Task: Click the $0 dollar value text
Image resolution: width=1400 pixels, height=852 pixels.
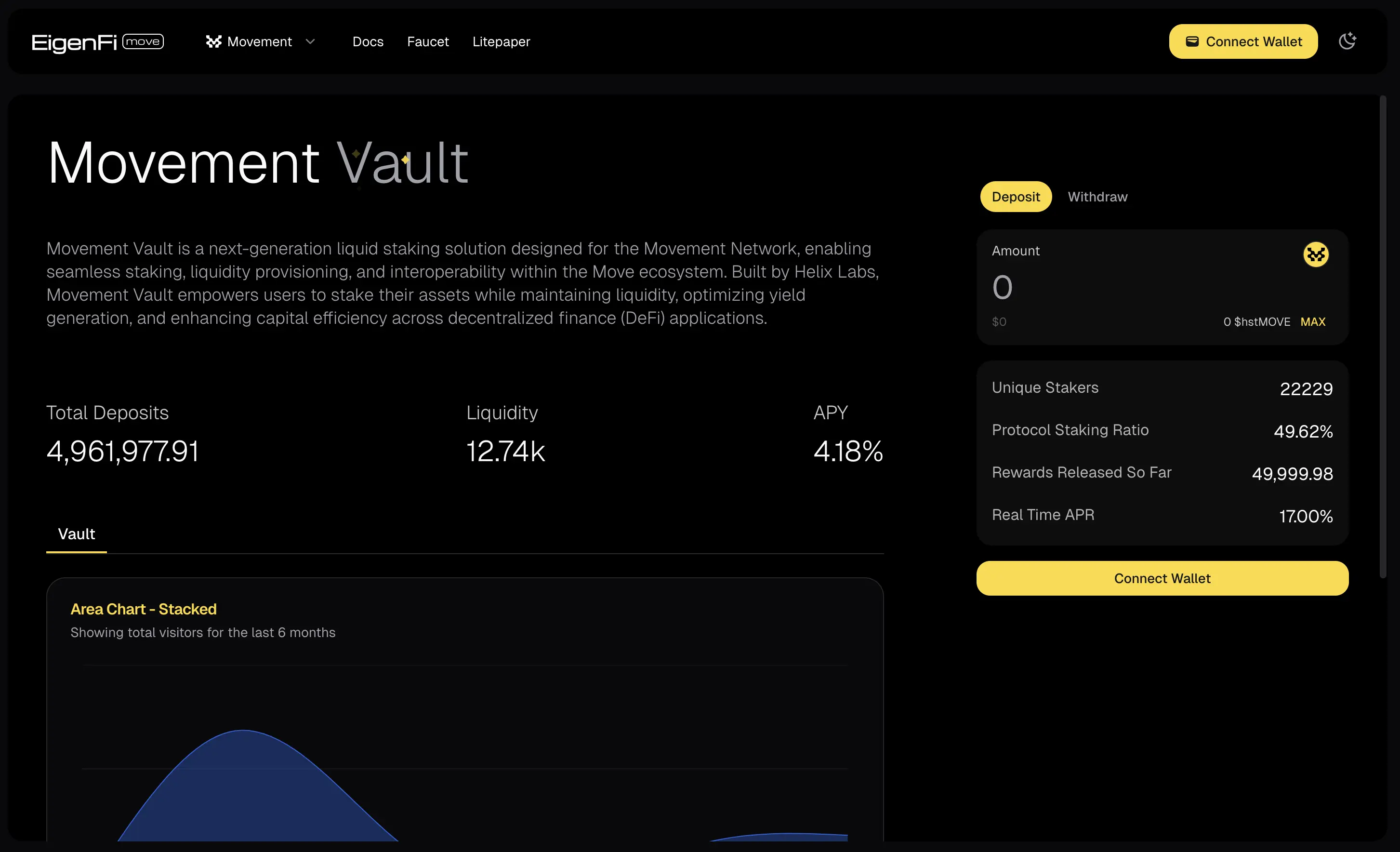Action: point(999,322)
